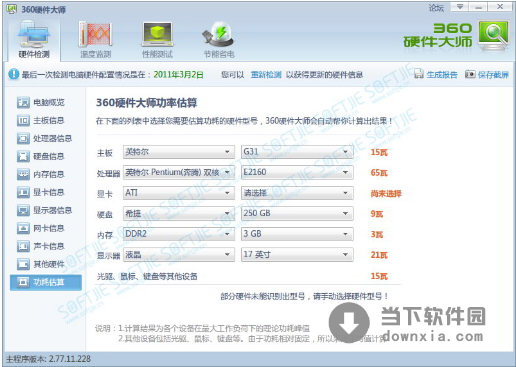The height and width of the screenshot is (367, 516).
Task: Open 主板 model dropdown showing G31
Action: pos(297,152)
